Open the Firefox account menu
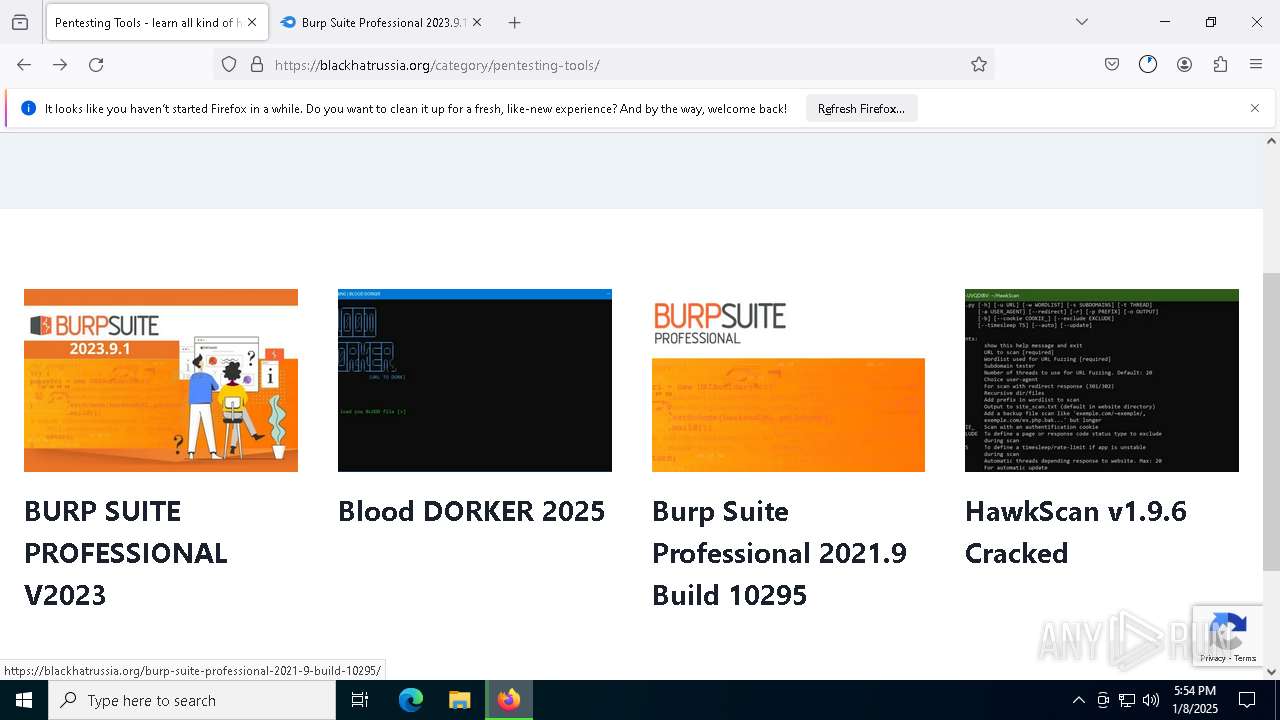 click(1184, 65)
